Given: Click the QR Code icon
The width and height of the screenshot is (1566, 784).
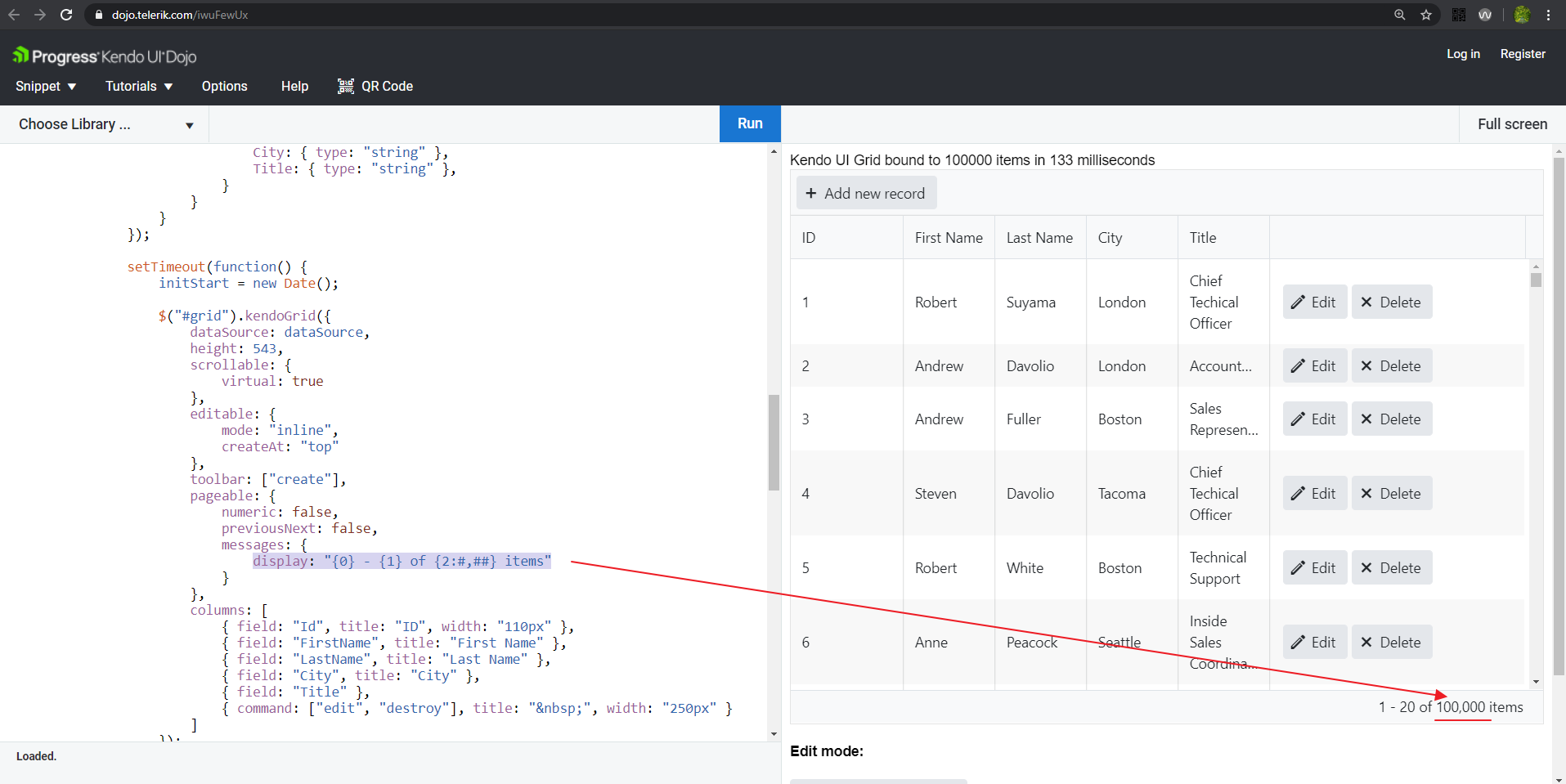Looking at the screenshot, I should coord(345,86).
